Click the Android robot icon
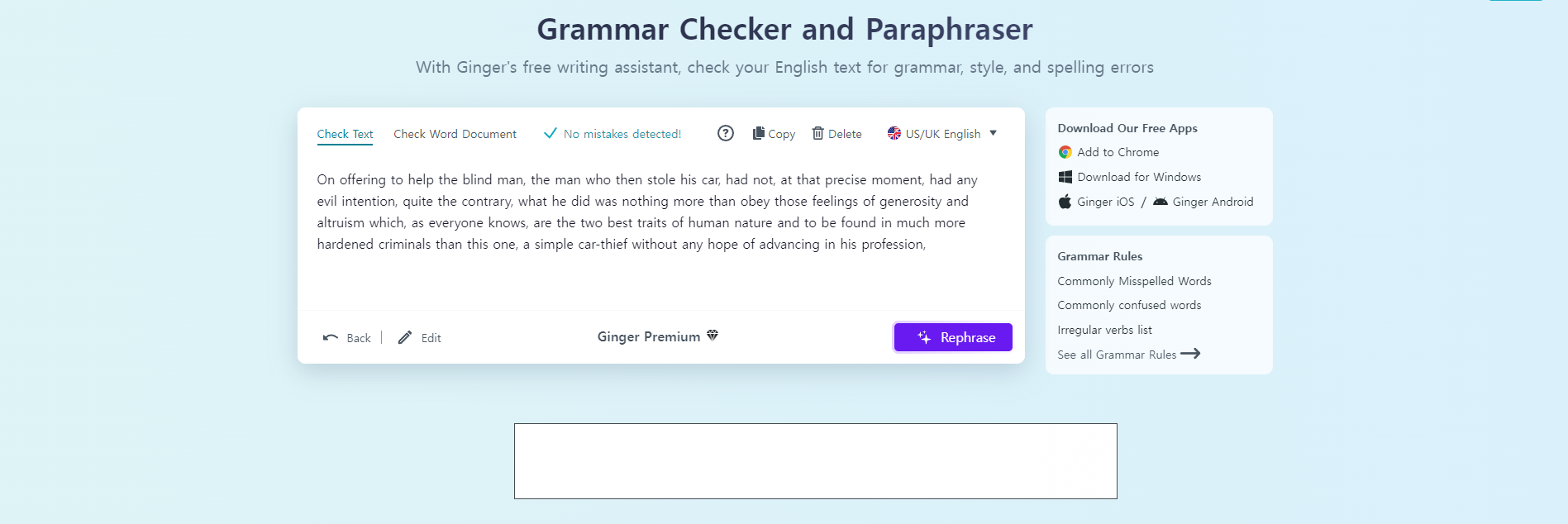Screen dimensions: 1568x524 (1161, 202)
